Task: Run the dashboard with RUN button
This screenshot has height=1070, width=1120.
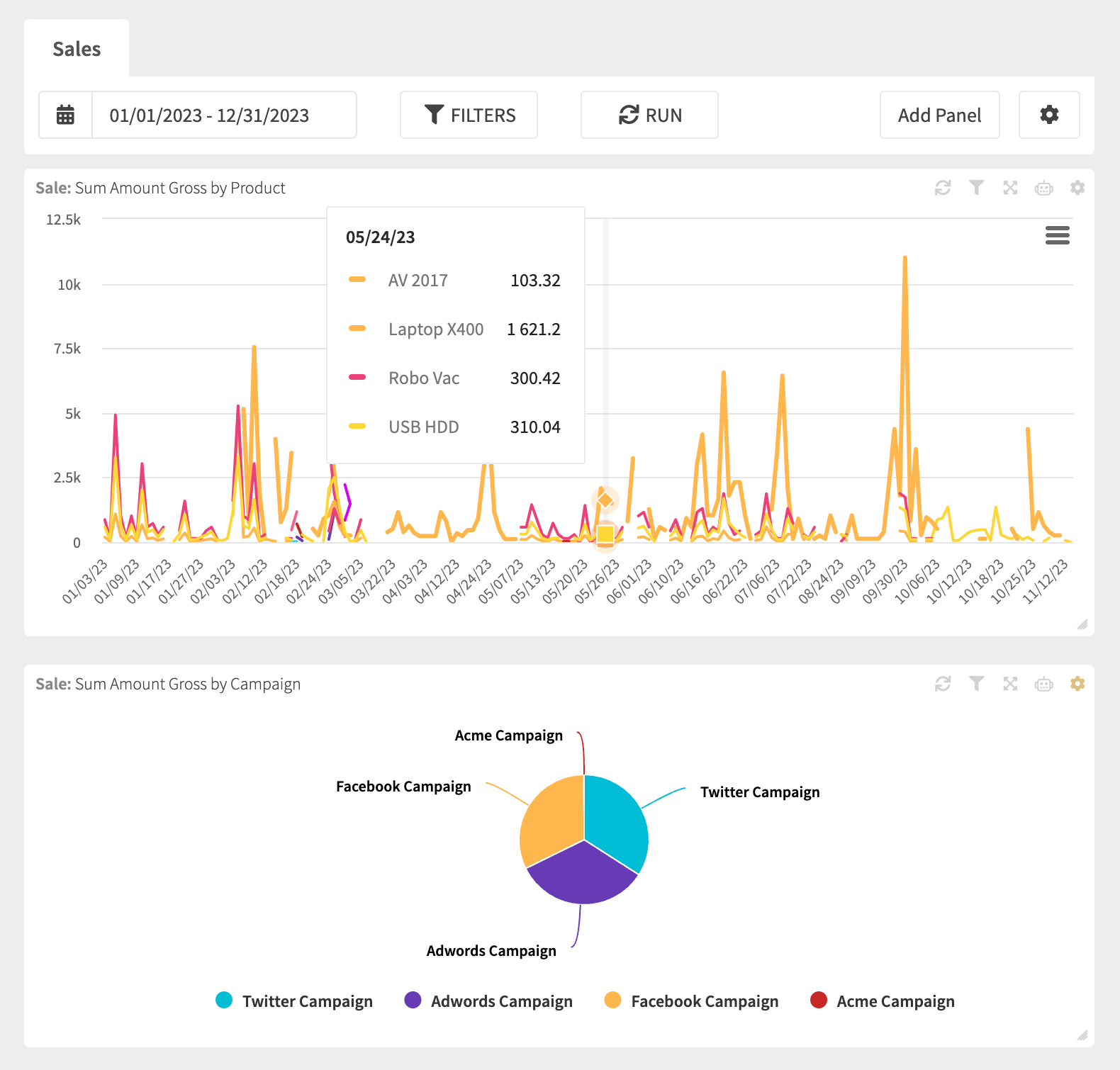Action: [649, 115]
